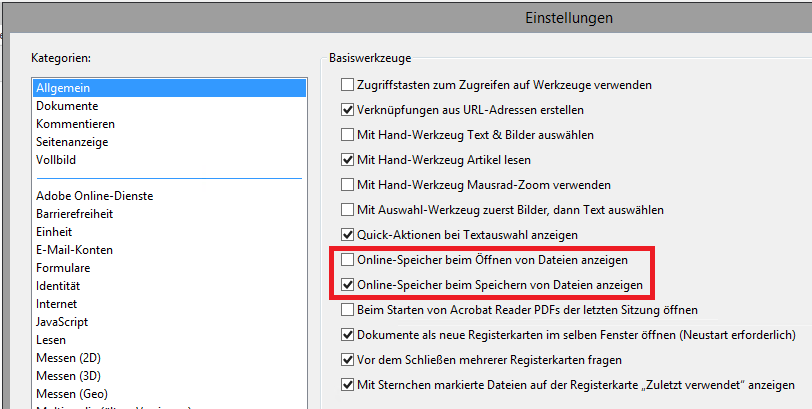Screen dimensions: 812x409
Task: Uncheck Vor dem Schließen mehrerer Registerkarten fragen
Action: click(x=348, y=360)
